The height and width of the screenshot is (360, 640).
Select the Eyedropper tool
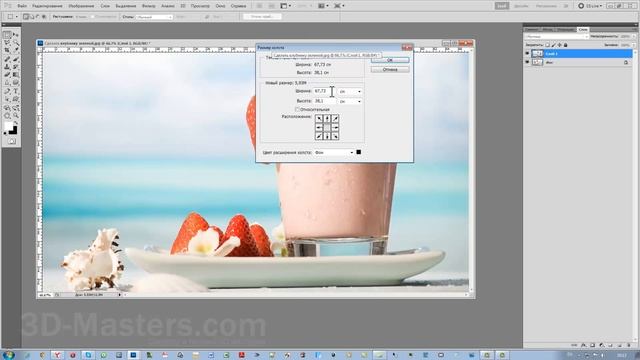point(16,50)
